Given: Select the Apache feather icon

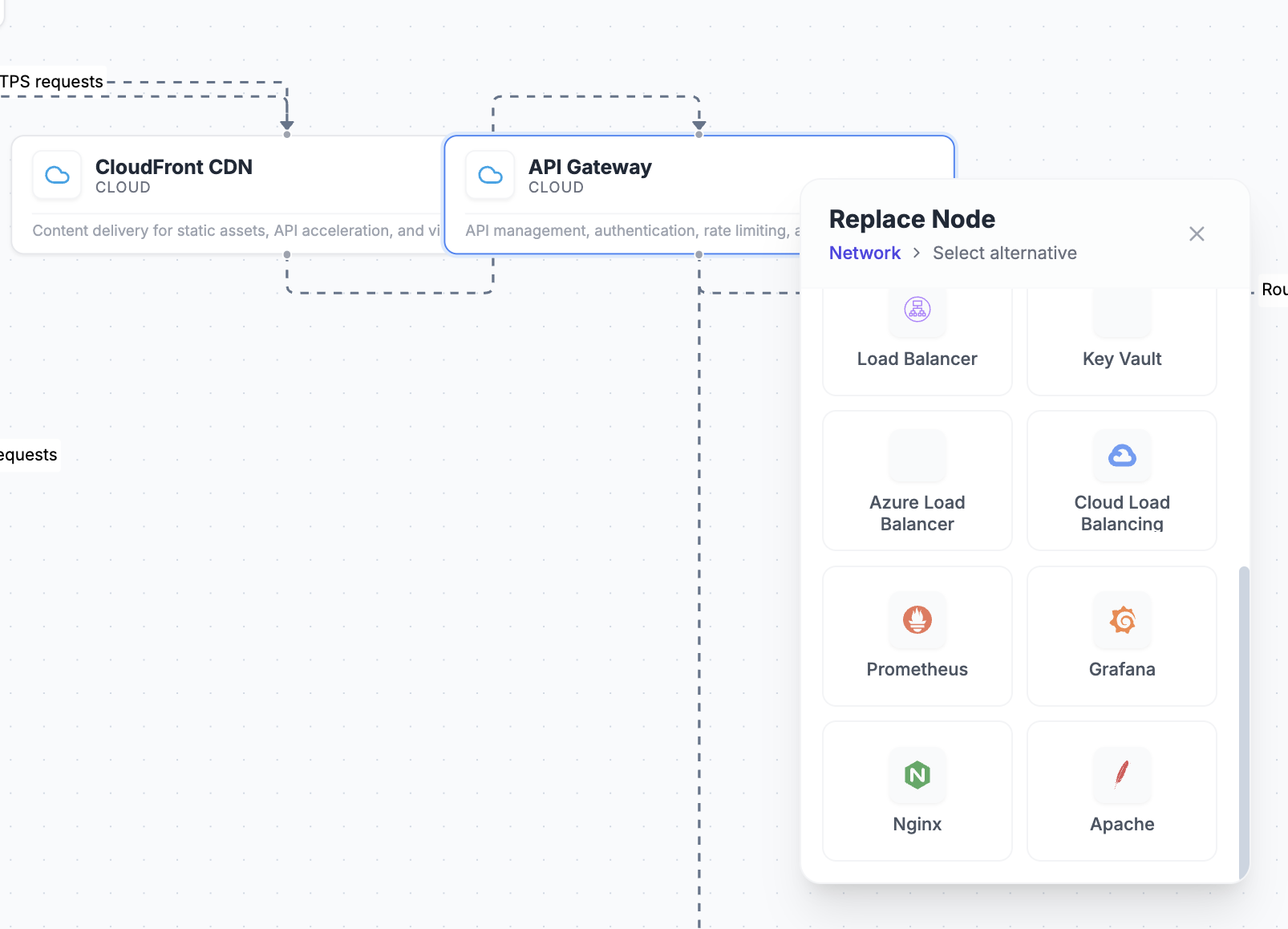Looking at the screenshot, I should coord(1122,774).
